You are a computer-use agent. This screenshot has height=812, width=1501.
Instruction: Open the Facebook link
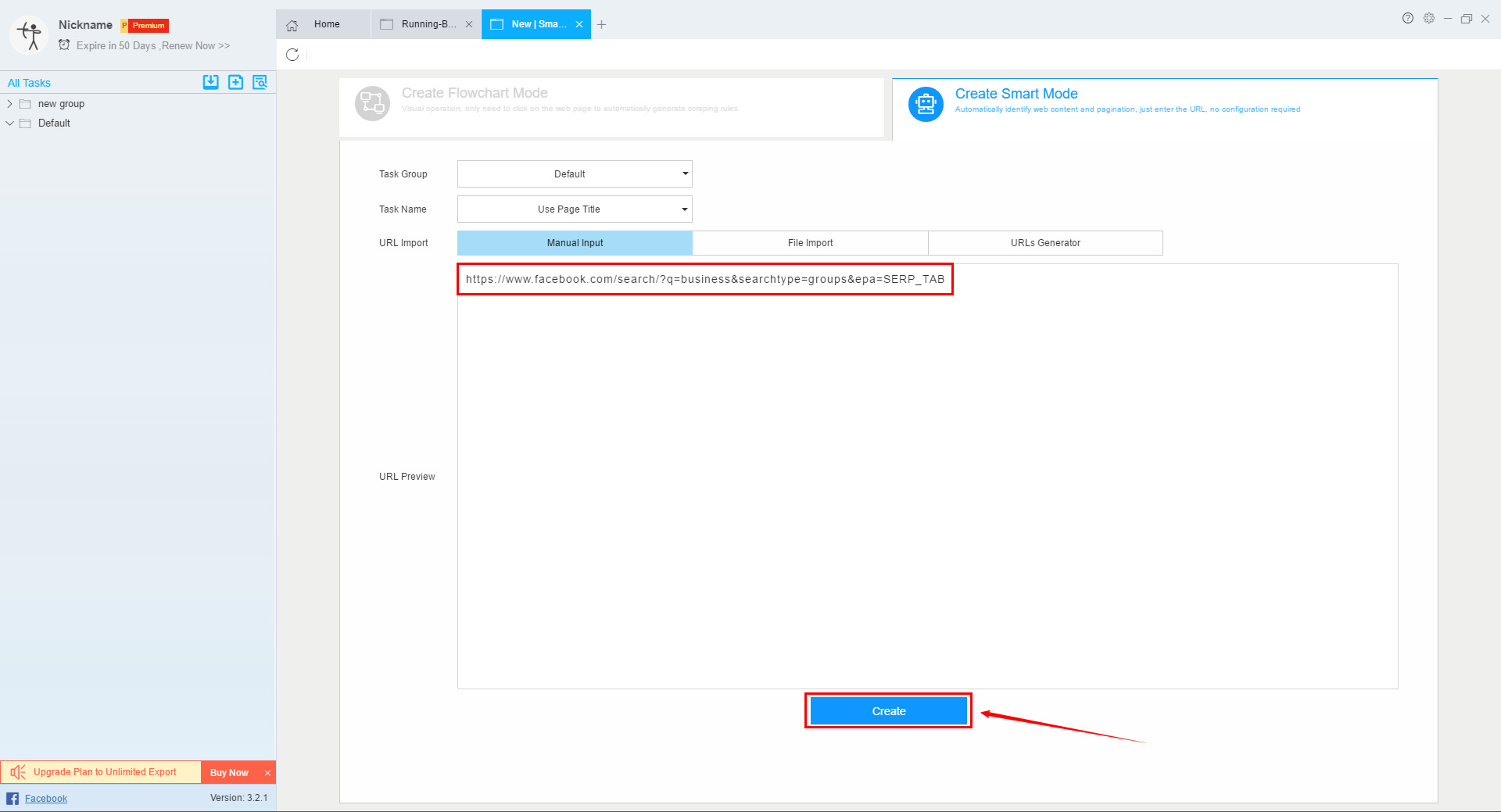[46, 798]
